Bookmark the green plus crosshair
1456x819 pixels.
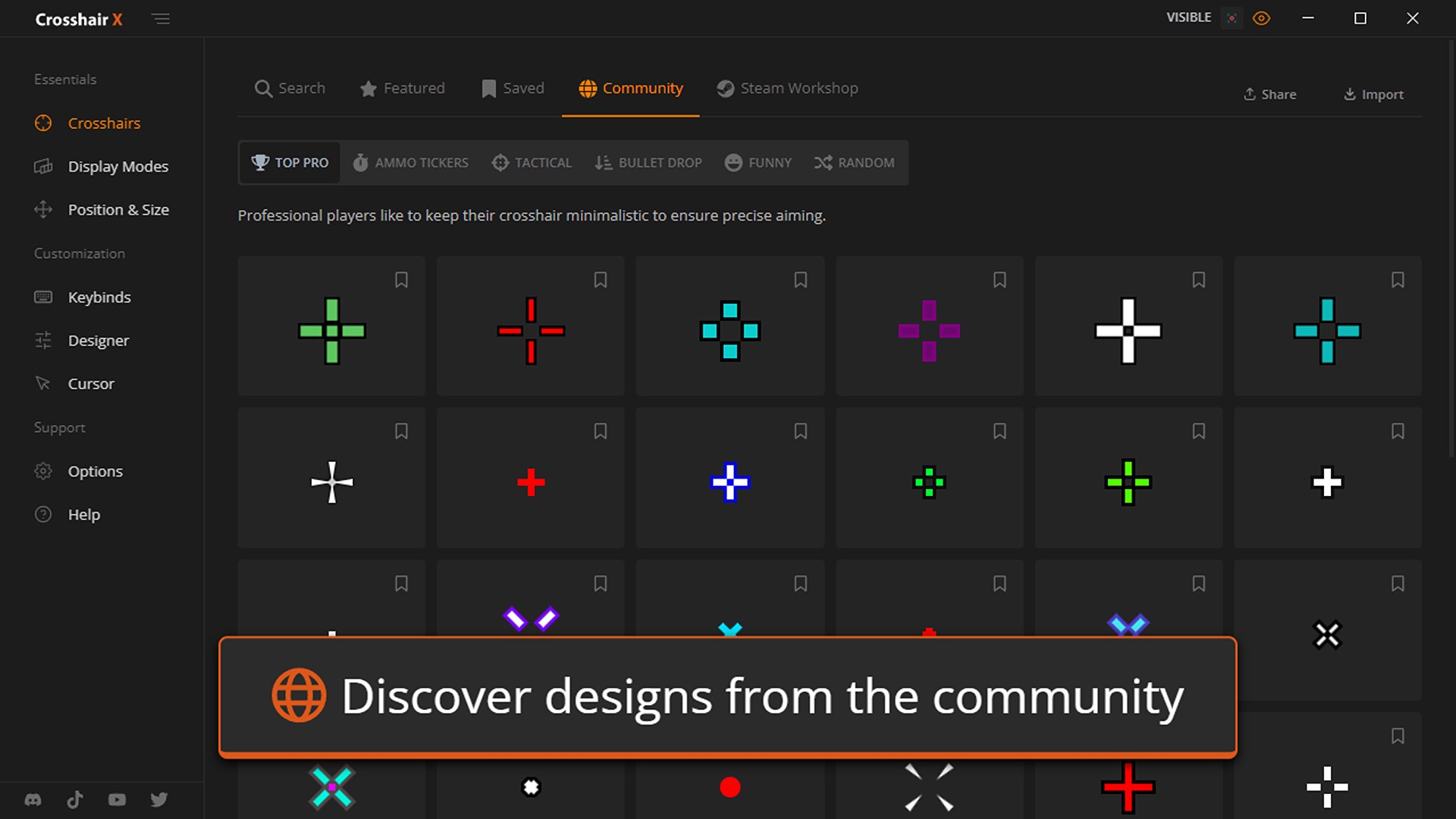pos(402,280)
